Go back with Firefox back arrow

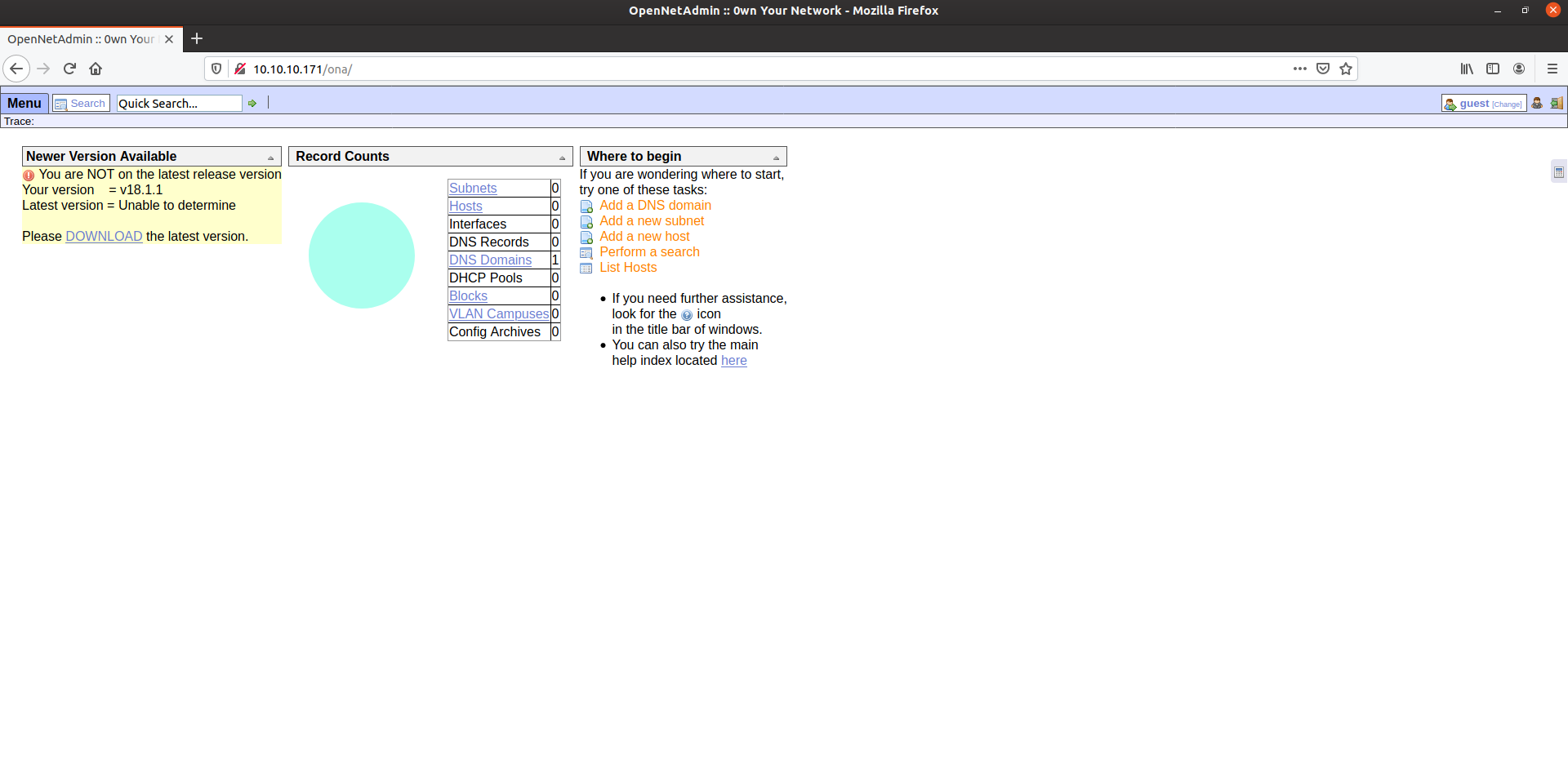16,69
